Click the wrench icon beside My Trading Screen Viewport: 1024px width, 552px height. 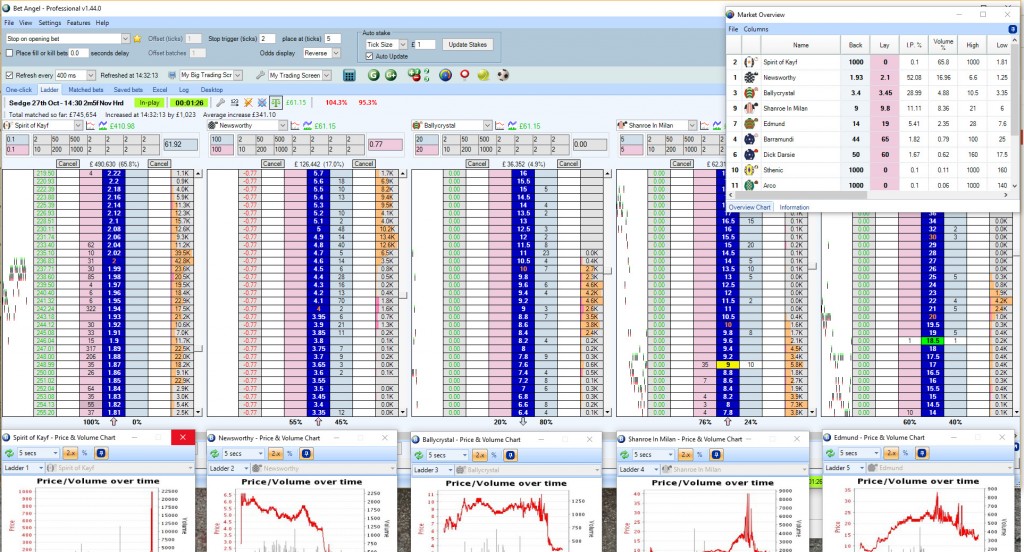pos(260,75)
